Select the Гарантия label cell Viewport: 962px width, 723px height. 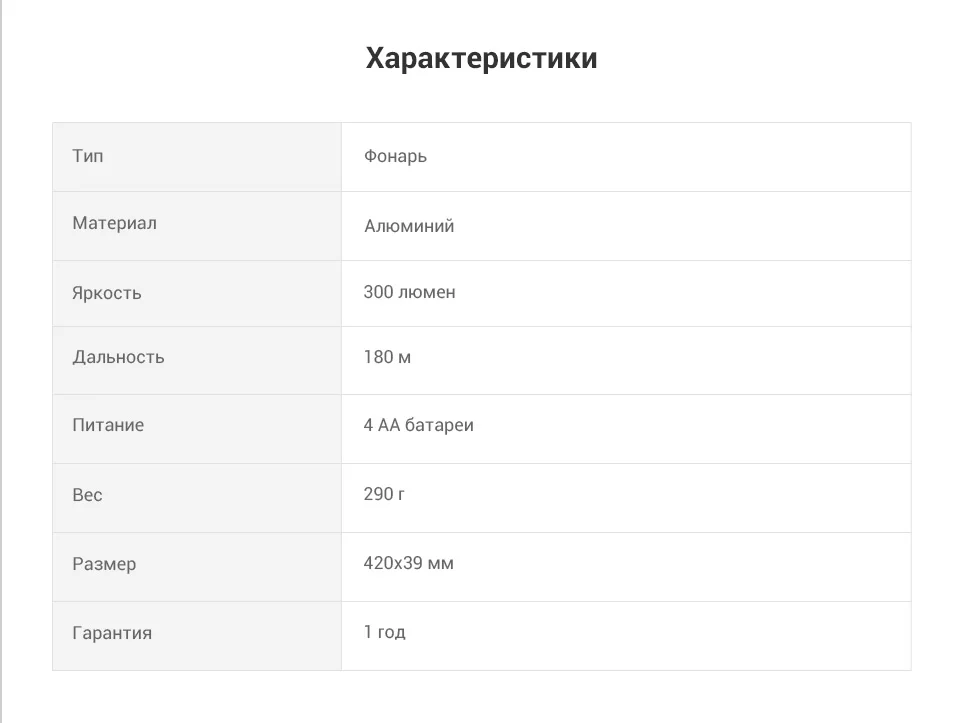point(197,636)
